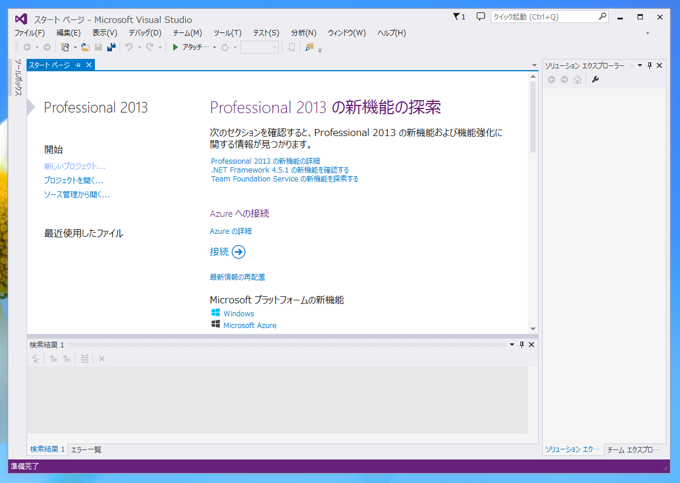Click in the クイック起動 search field
Image resolution: width=680 pixels, height=483 pixels.
tap(544, 16)
